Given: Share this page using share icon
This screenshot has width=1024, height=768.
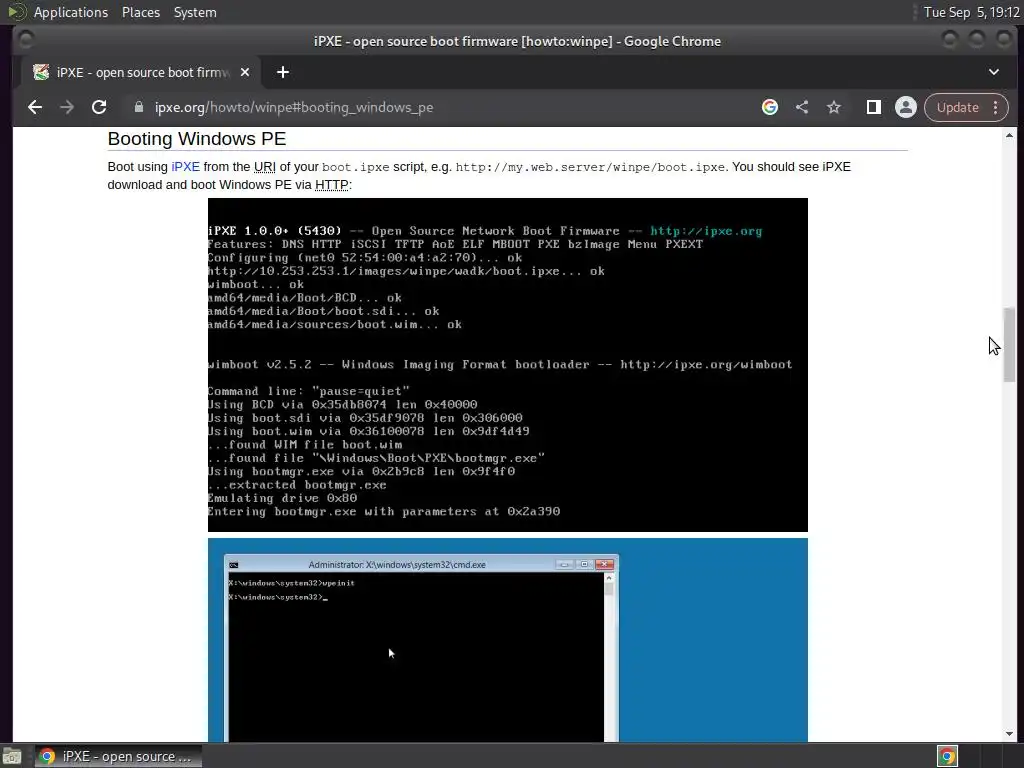Looking at the screenshot, I should tap(802, 107).
